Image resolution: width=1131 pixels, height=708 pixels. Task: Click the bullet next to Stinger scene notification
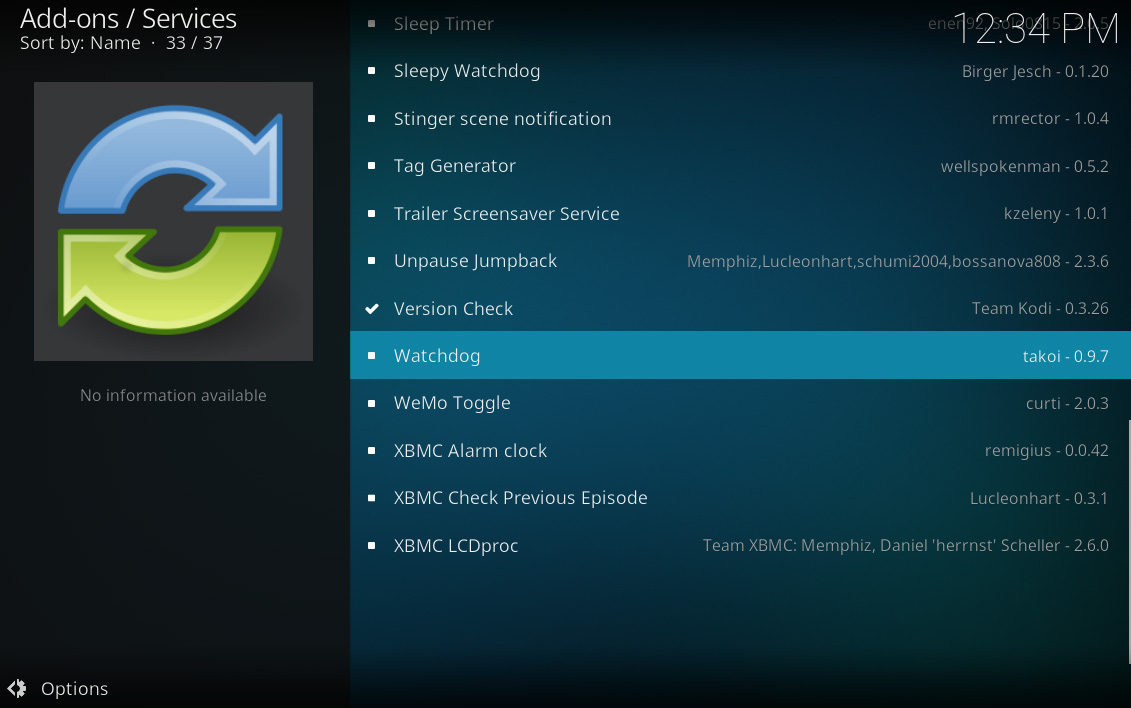tap(371, 118)
